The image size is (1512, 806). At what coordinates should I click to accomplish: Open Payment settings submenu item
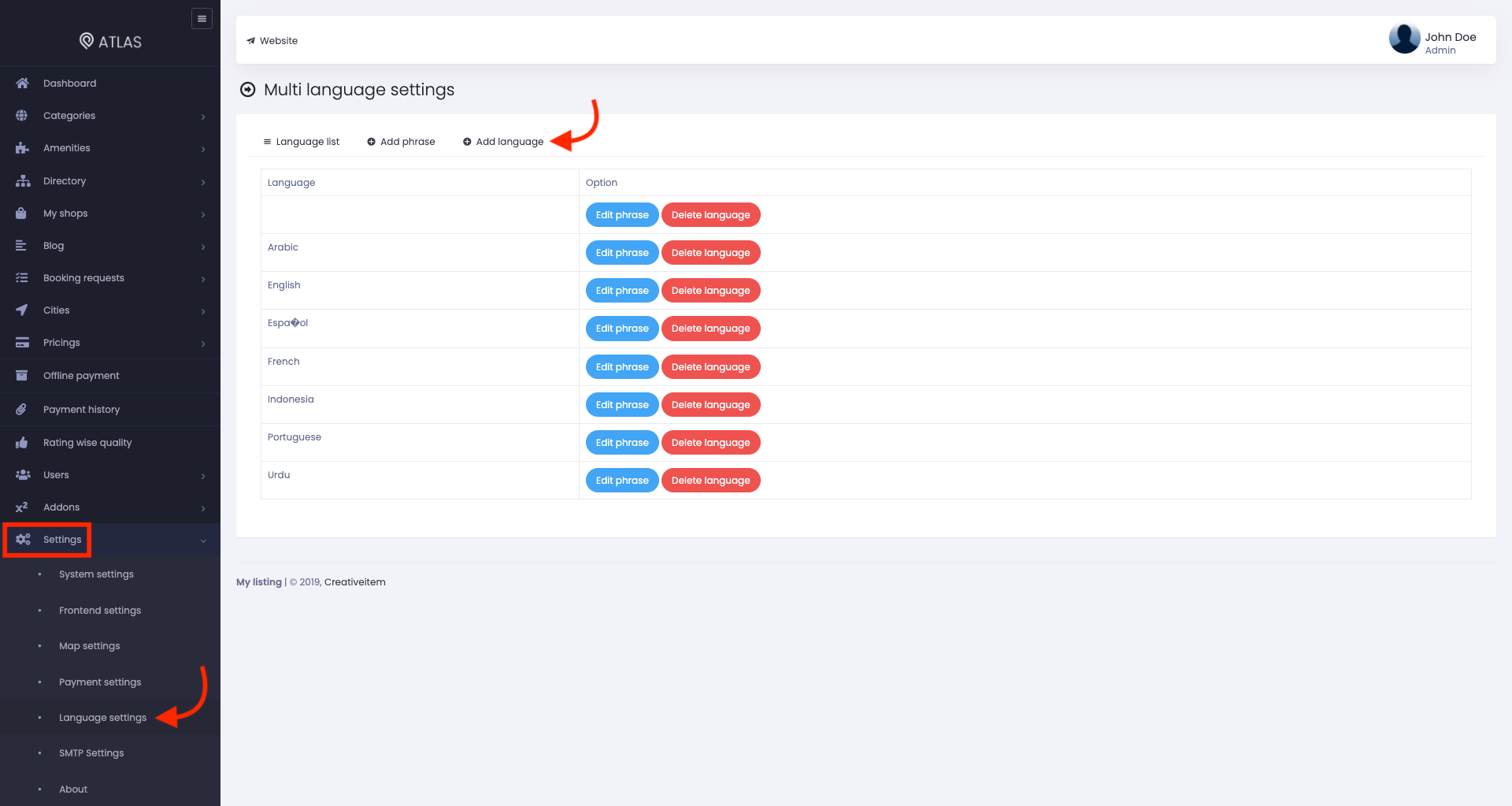tap(100, 682)
